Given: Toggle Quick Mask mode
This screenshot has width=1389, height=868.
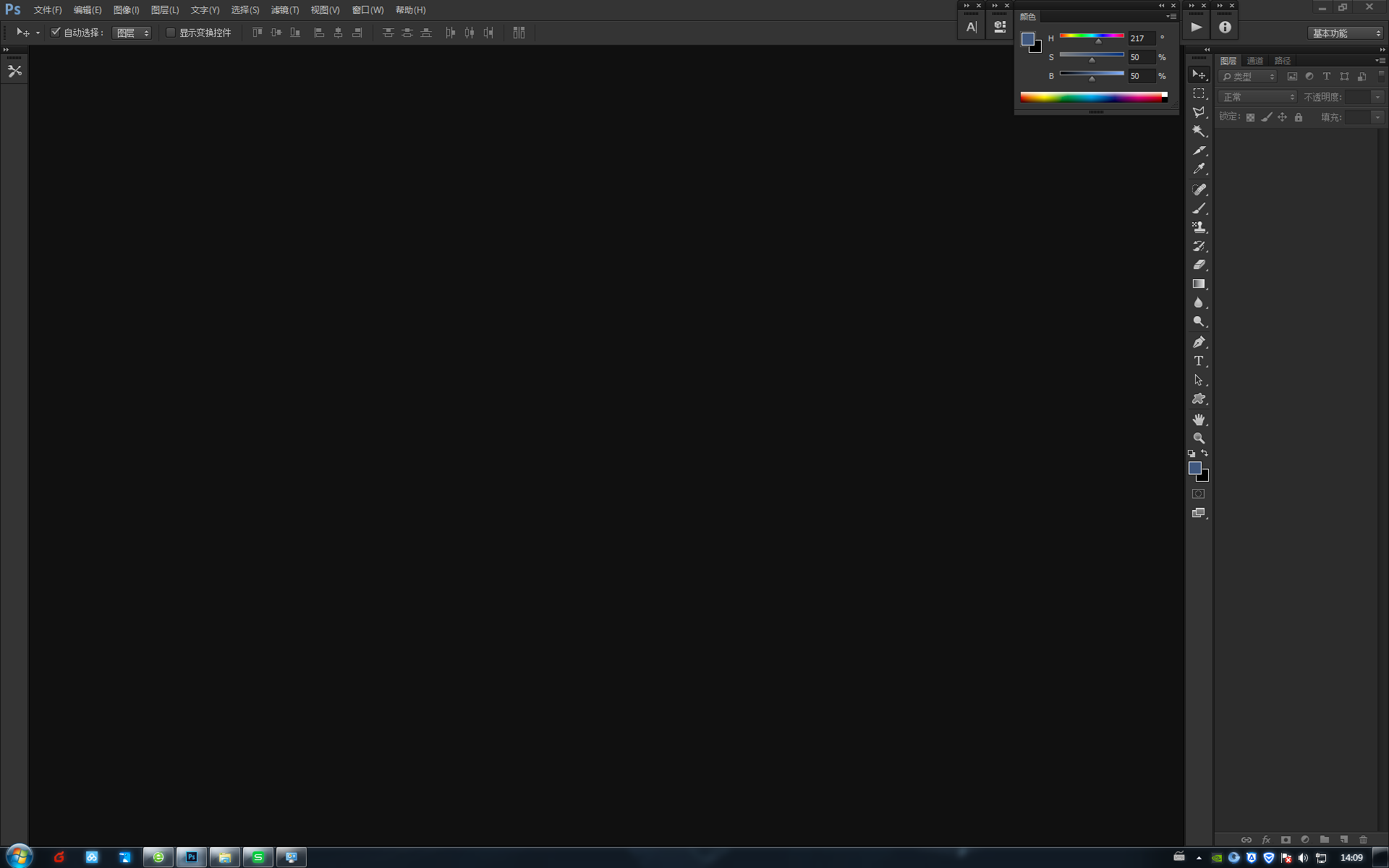Looking at the screenshot, I should pyautogui.click(x=1199, y=494).
